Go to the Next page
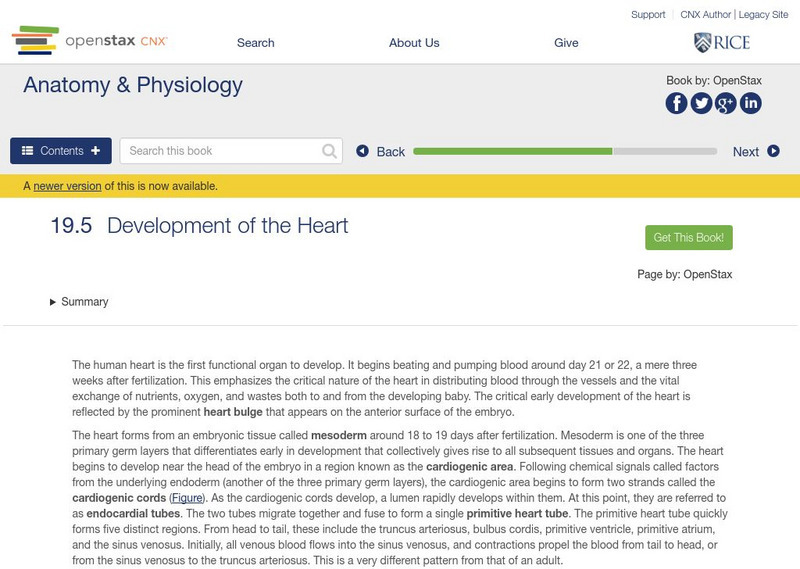800x569 pixels. click(755, 152)
